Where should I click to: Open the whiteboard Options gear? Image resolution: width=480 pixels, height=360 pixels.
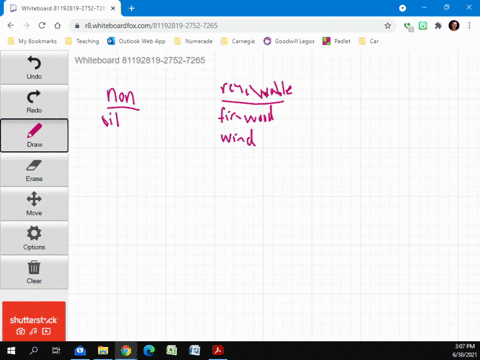click(x=34, y=238)
